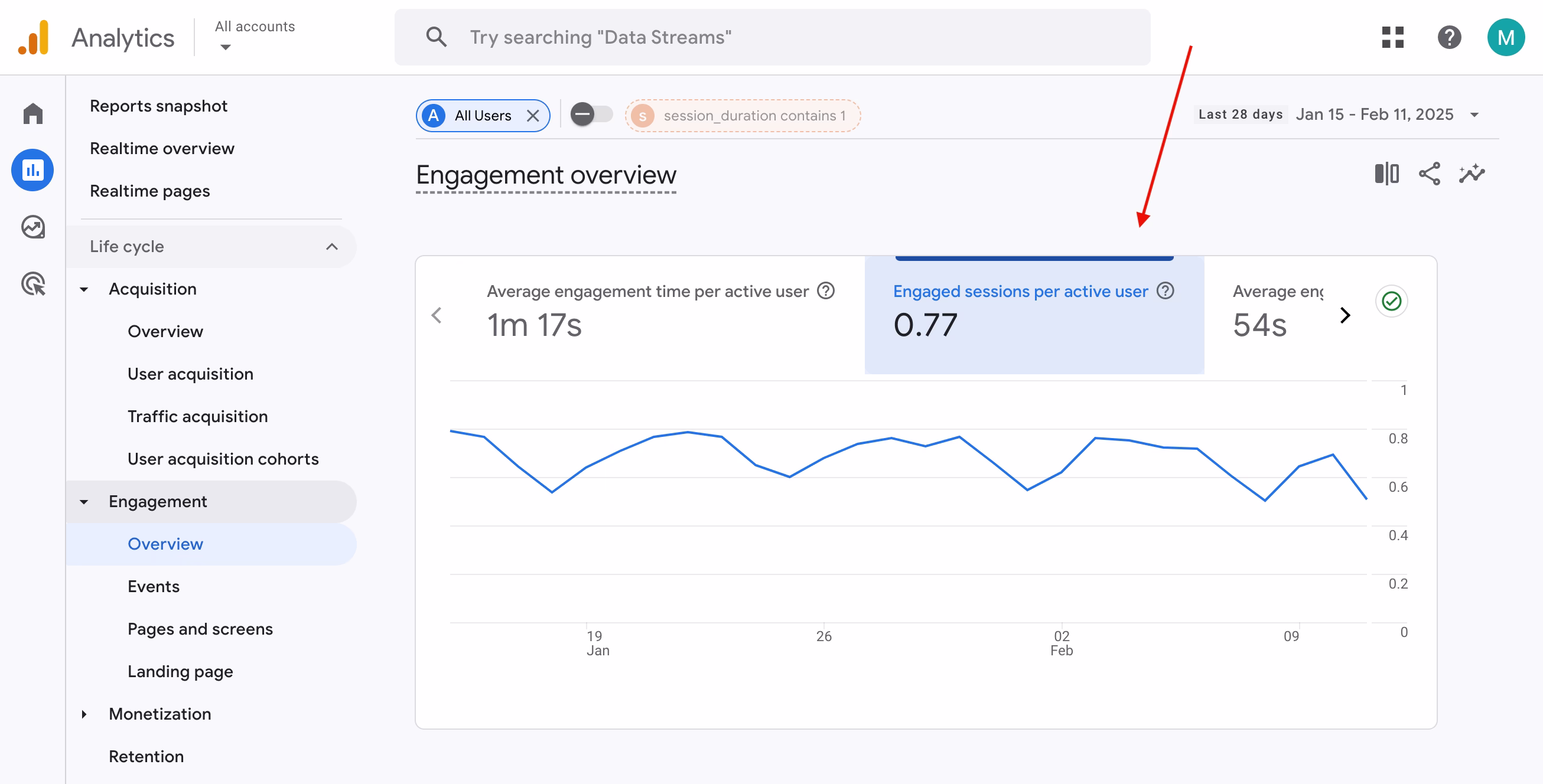Viewport: 1543px width, 784px height.
Task: Select Pages and screens in sidebar
Action: pyautogui.click(x=200, y=628)
